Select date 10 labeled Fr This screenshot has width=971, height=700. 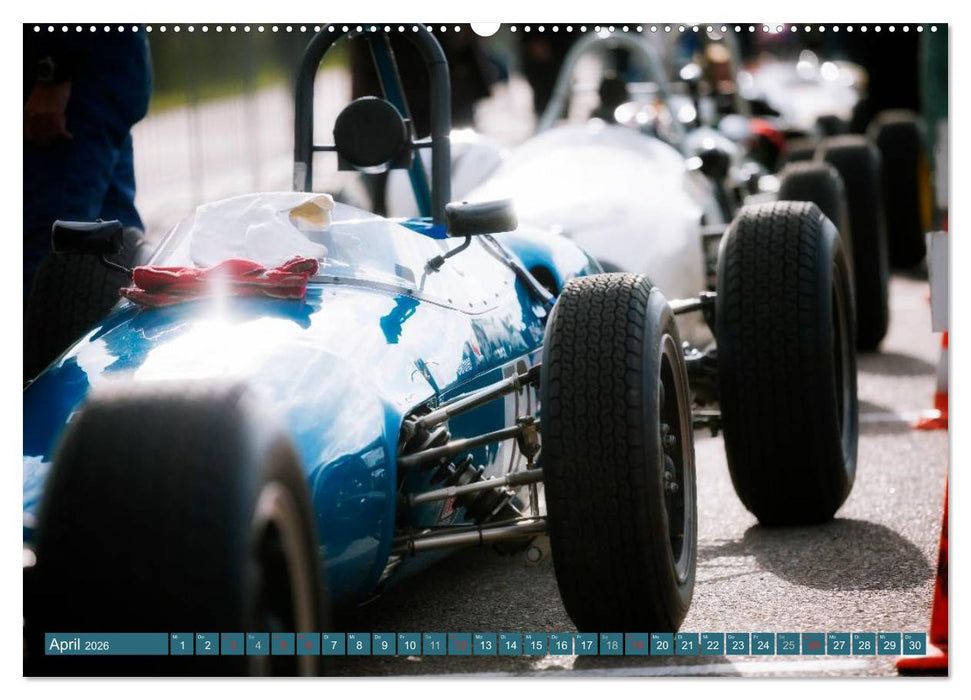pyautogui.click(x=408, y=646)
